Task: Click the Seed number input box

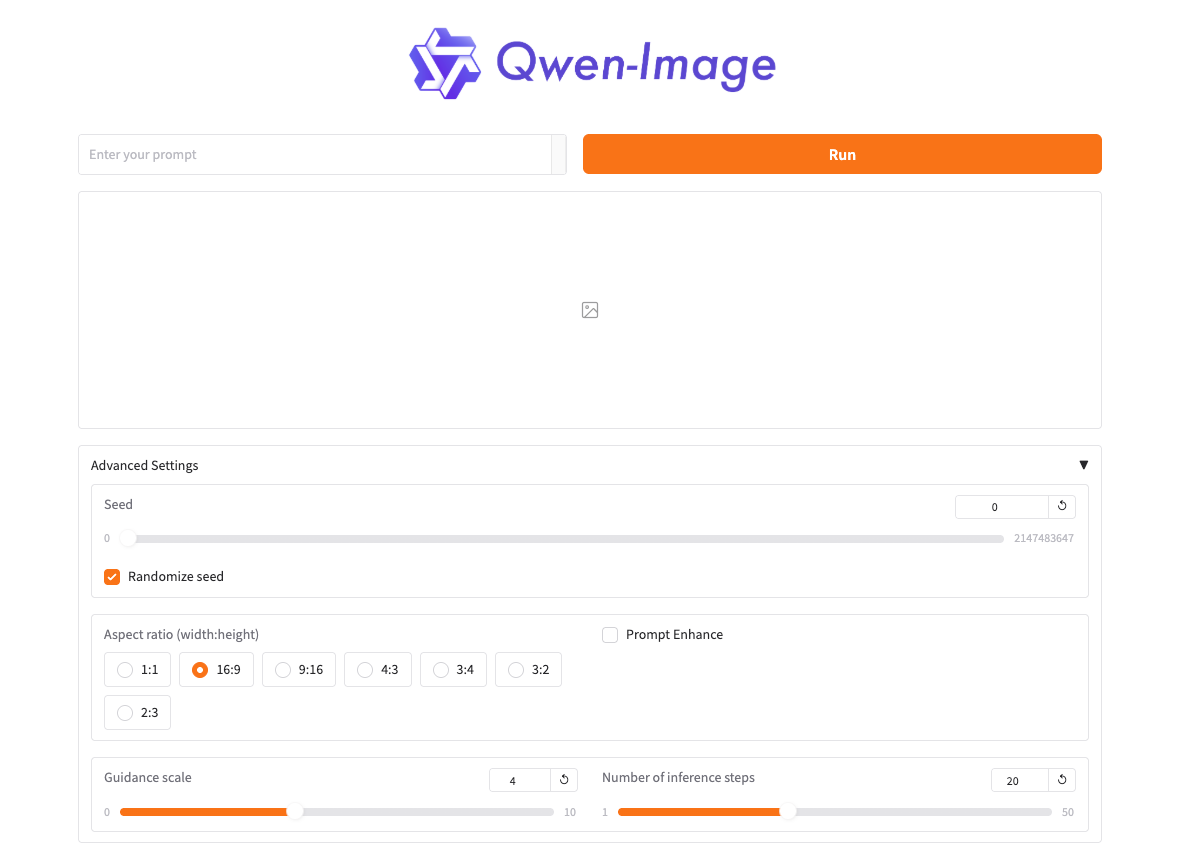Action: point(1001,507)
